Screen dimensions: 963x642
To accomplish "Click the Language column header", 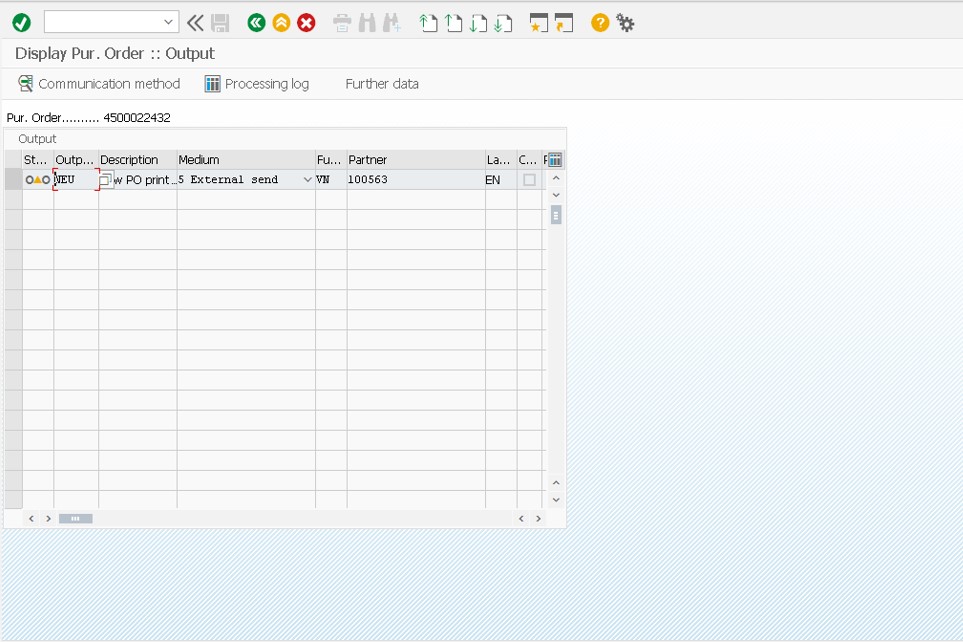I will click(501, 160).
